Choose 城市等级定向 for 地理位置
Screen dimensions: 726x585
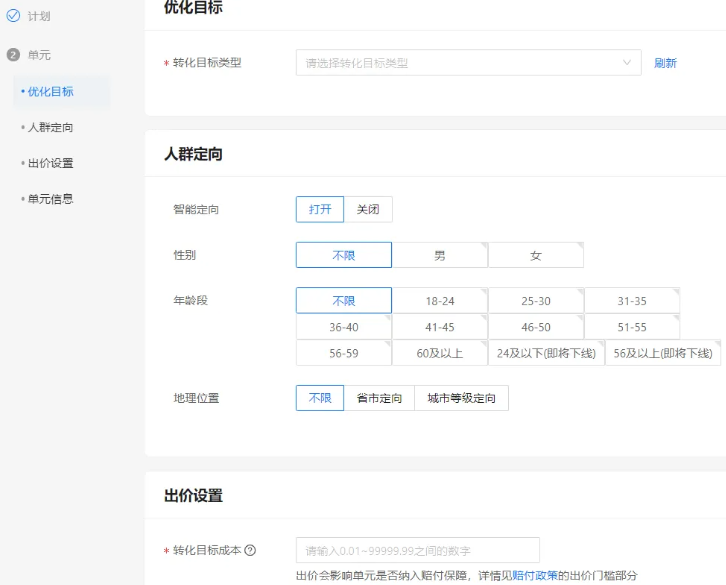click(462, 398)
